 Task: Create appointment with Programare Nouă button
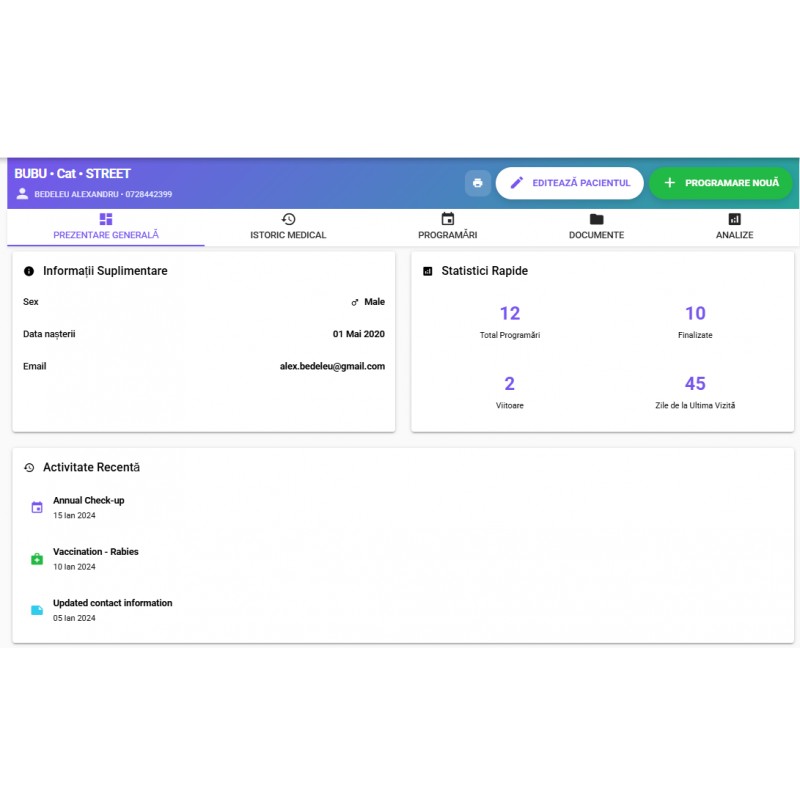[720, 183]
